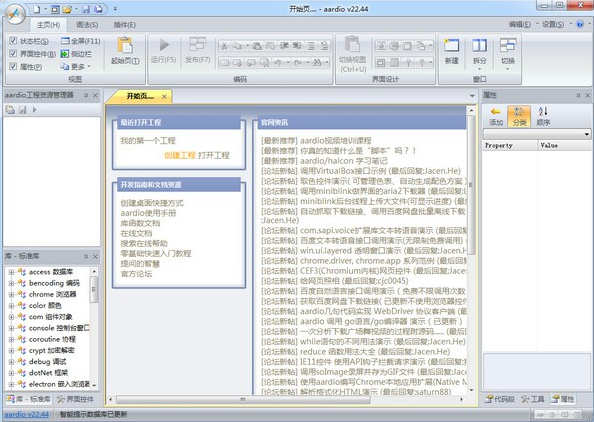The image size is (594, 422).
Task: Click the 顺序 sort order icon
Action: pos(543,111)
